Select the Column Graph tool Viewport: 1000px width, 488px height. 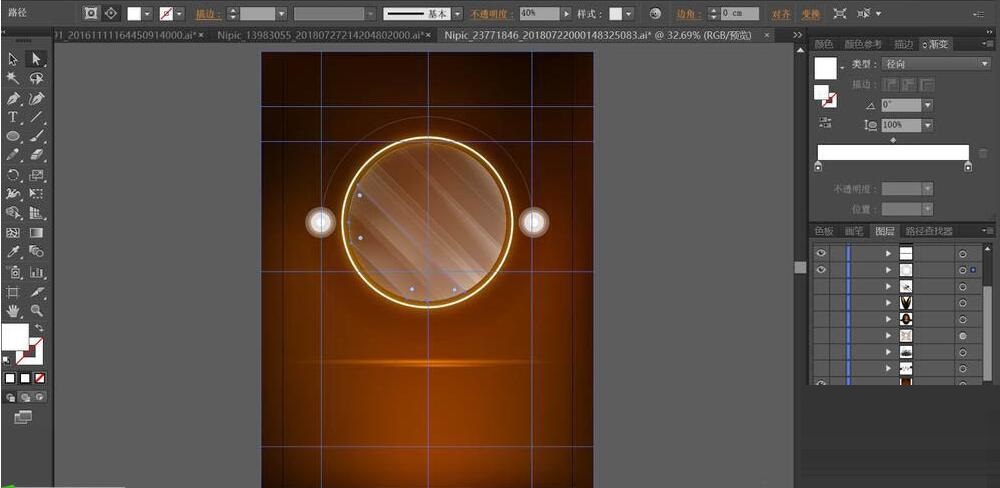click(x=36, y=272)
